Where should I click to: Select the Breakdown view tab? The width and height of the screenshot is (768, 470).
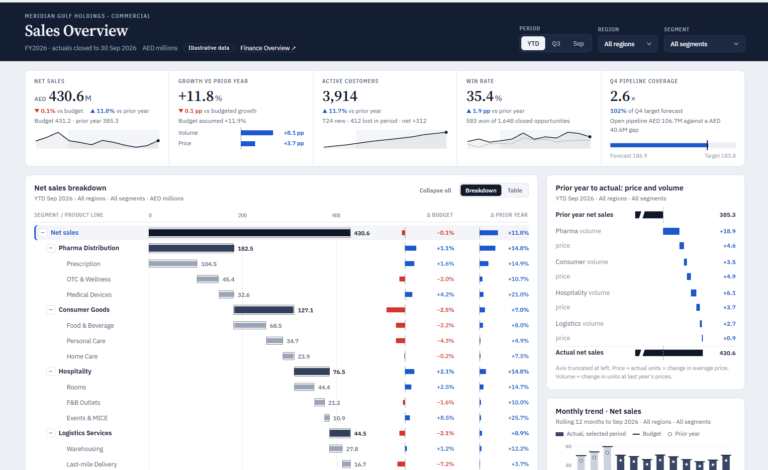coord(480,190)
